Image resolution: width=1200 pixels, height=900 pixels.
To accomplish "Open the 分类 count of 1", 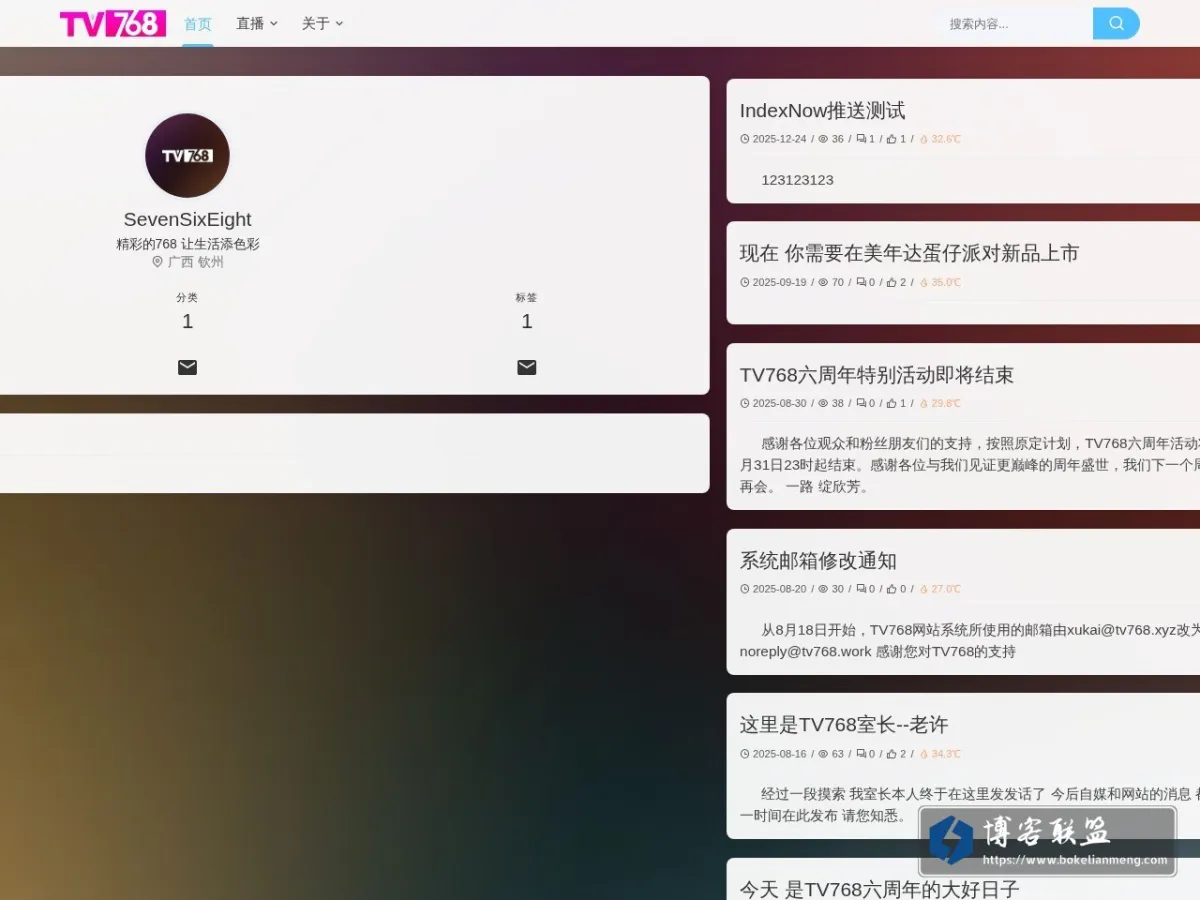I will [187, 321].
